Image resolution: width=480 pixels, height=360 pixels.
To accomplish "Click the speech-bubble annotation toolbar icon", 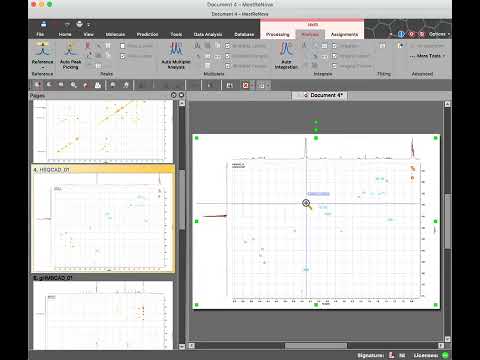I will [113, 85].
